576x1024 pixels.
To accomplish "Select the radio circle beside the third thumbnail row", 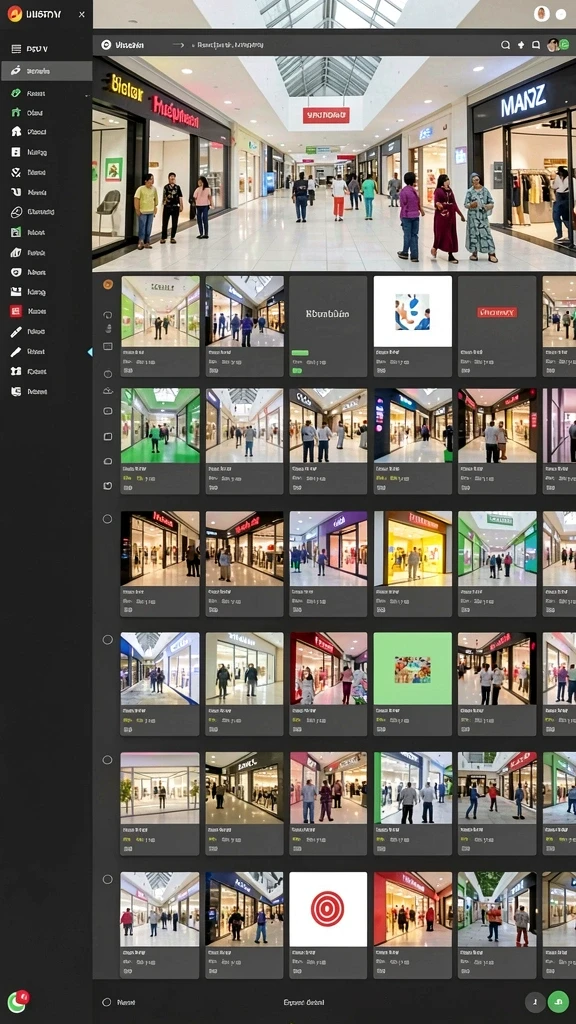I will [107, 519].
